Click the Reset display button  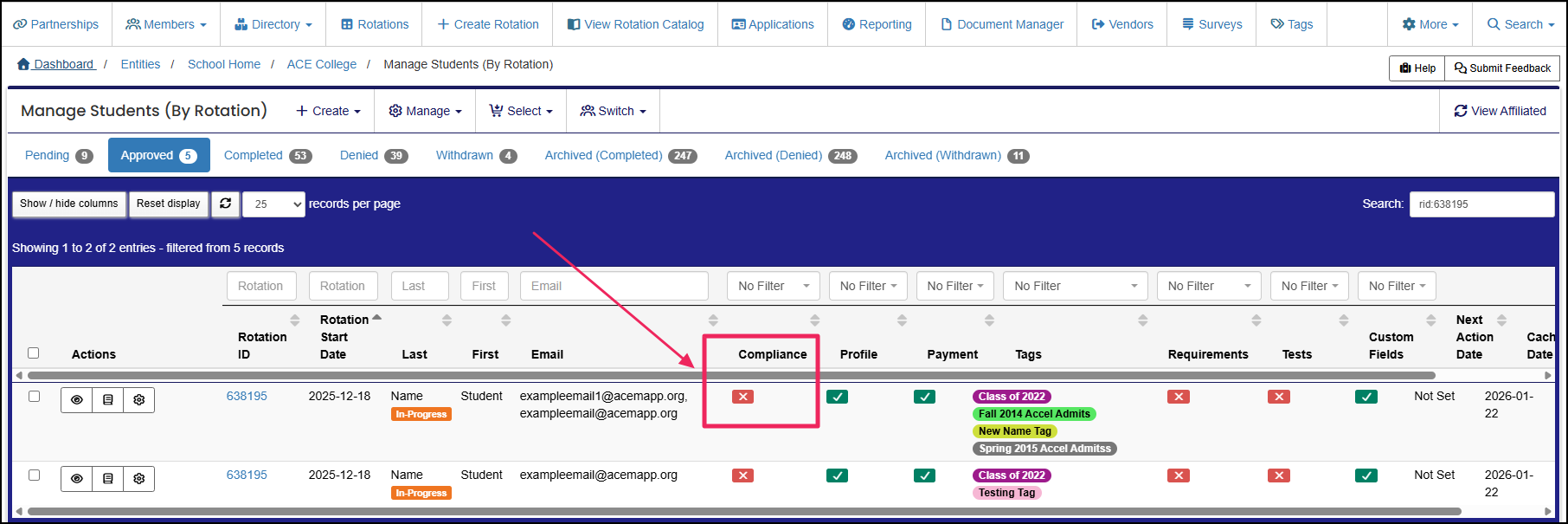coord(169,204)
